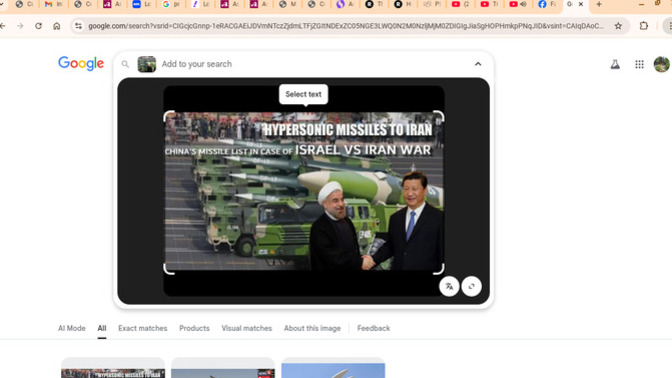This screenshot has width=672, height=378.
Task: Open the third result card with blue sky
Action: (333, 368)
